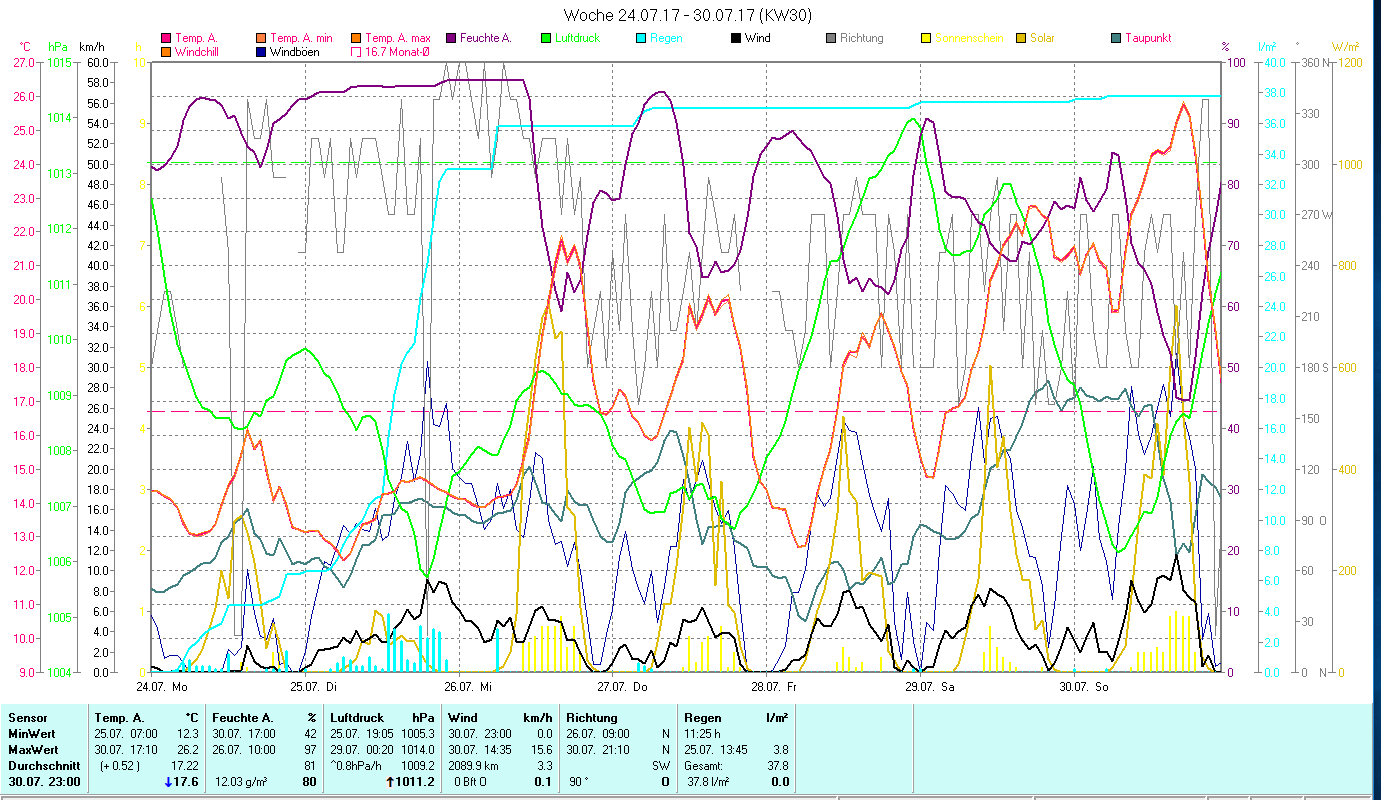Click the 'Regen' table column header
The width and height of the screenshot is (1381, 800).
click(x=702, y=717)
